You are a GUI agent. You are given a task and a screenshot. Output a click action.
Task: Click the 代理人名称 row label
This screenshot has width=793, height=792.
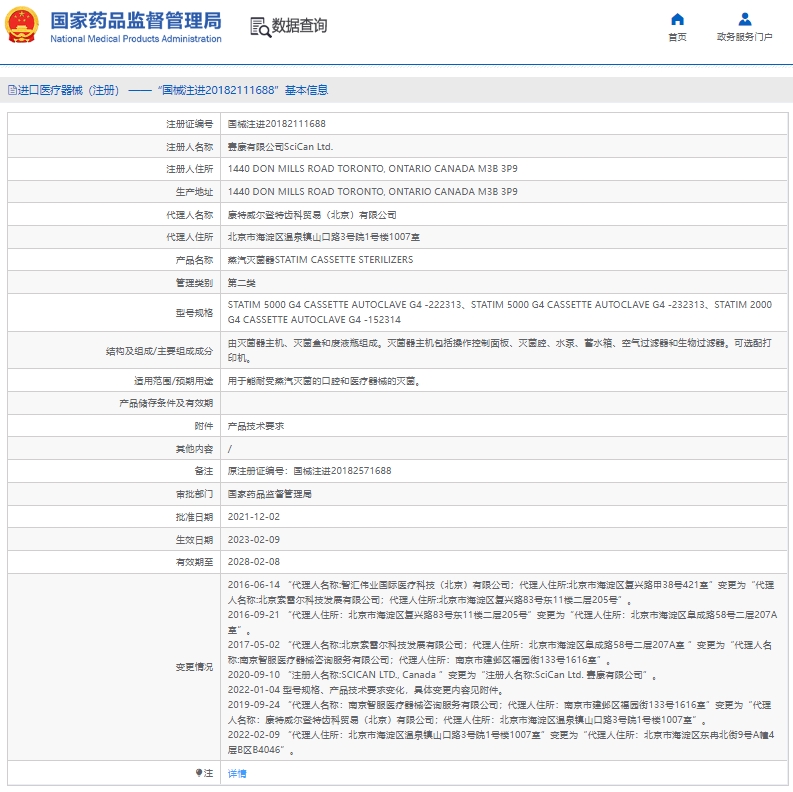click(x=190, y=215)
